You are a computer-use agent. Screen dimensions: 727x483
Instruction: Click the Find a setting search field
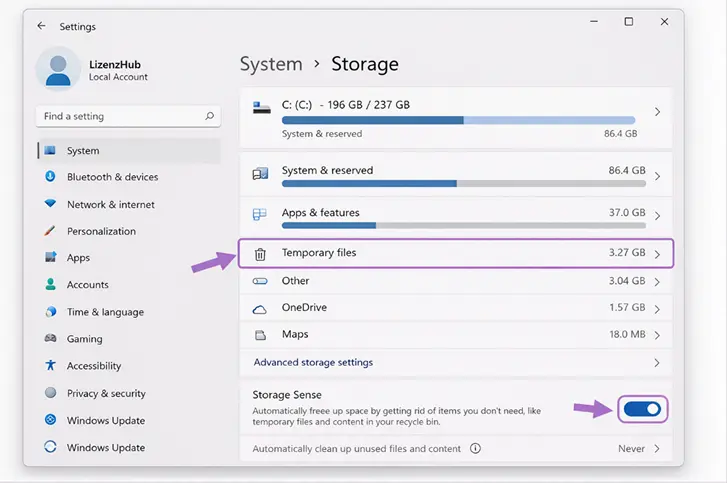pyautogui.click(x=128, y=116)
